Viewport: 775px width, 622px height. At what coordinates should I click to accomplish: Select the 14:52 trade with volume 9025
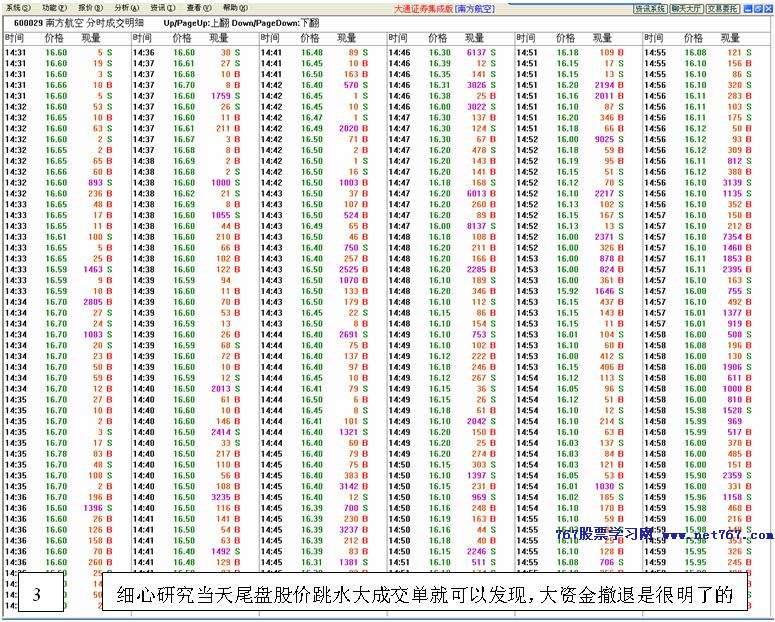(x=606, y=139)
